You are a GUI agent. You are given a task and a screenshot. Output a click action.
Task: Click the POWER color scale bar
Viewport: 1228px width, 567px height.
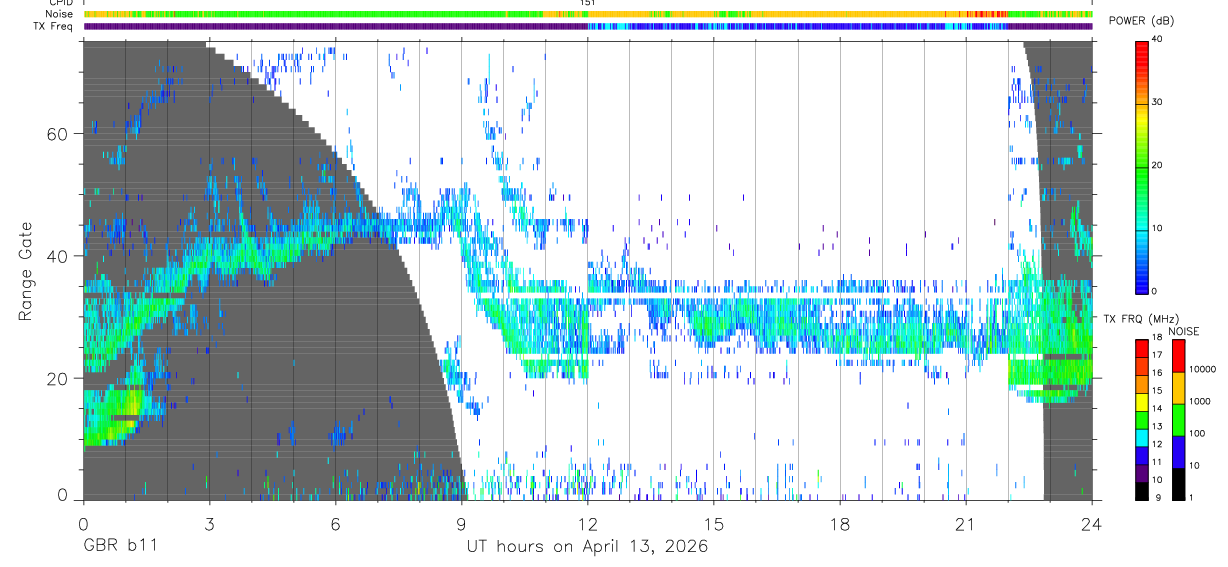[x=1141, y=166]
